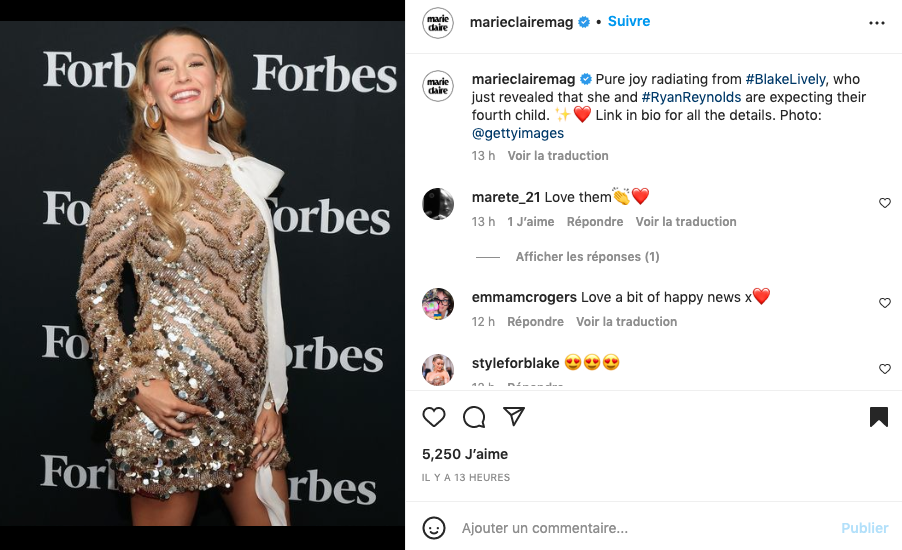Click 'Voir la traduction' under the caption
The height and width of the screenshot is (550, 902).
point(558,155)
